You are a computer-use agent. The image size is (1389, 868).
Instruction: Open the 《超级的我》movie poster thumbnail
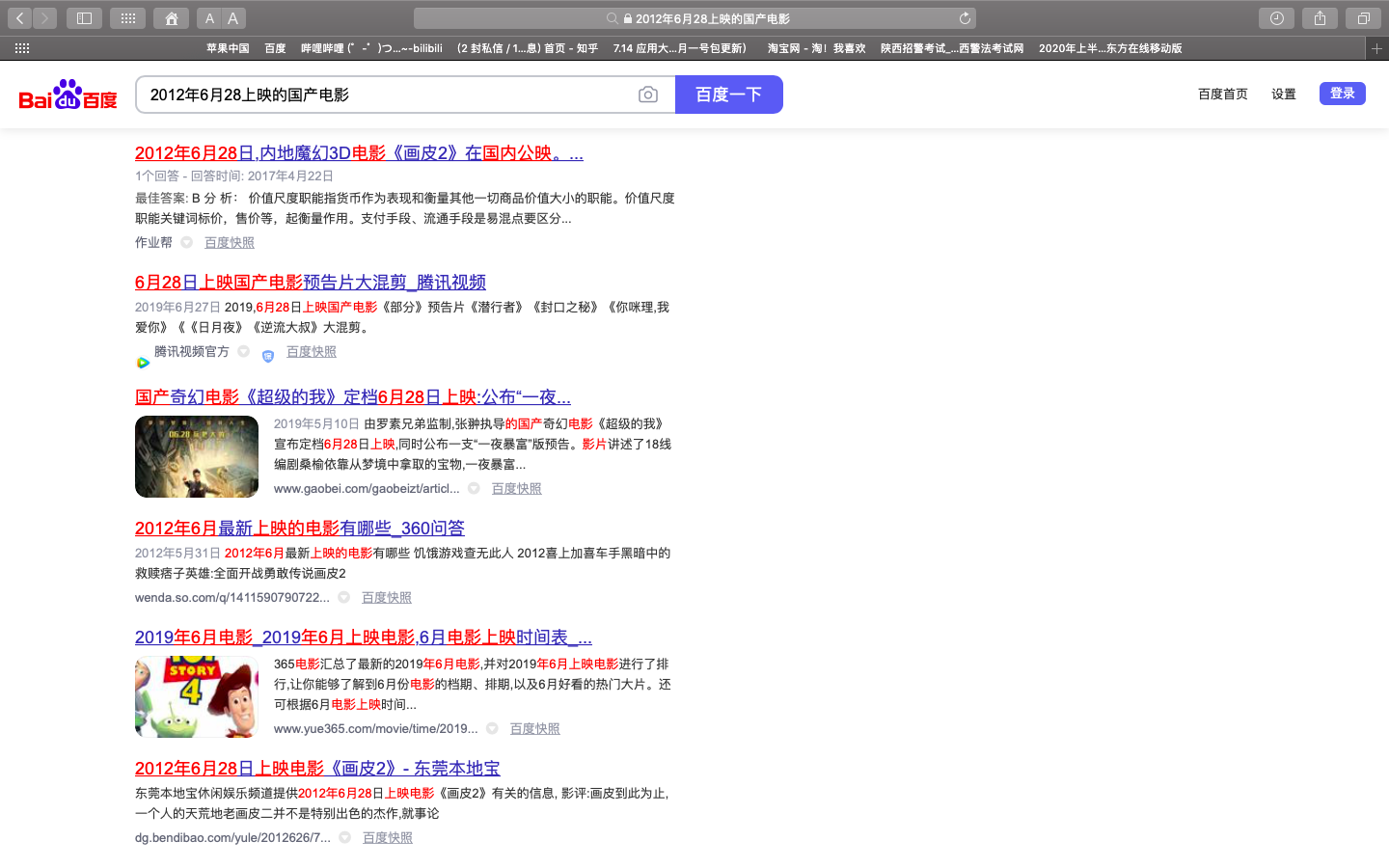click(x=197, y=456)
